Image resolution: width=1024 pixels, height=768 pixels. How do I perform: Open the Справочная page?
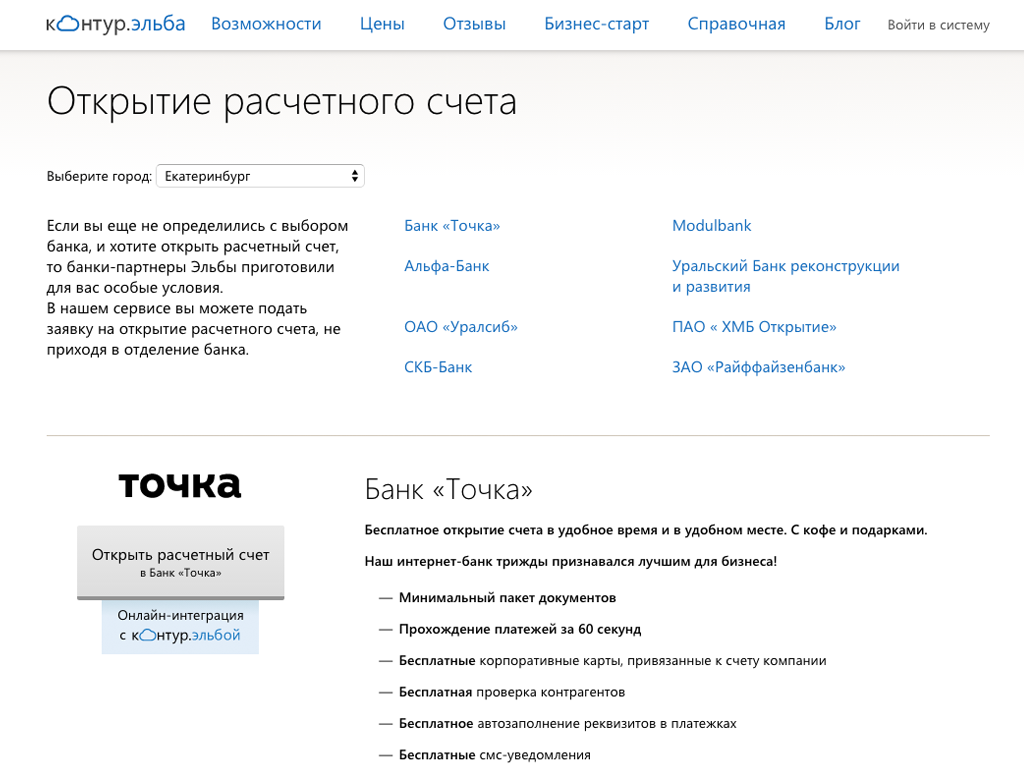737,24
